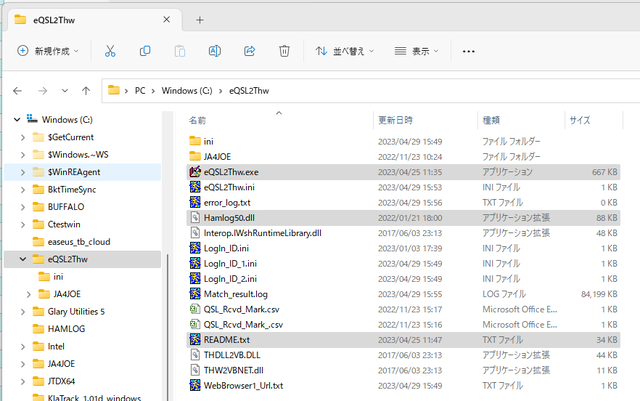Select the ini folder icon in file list
The width and height of the screenshot is (640, 401).
pyautogui.click(x=195, y=141)
